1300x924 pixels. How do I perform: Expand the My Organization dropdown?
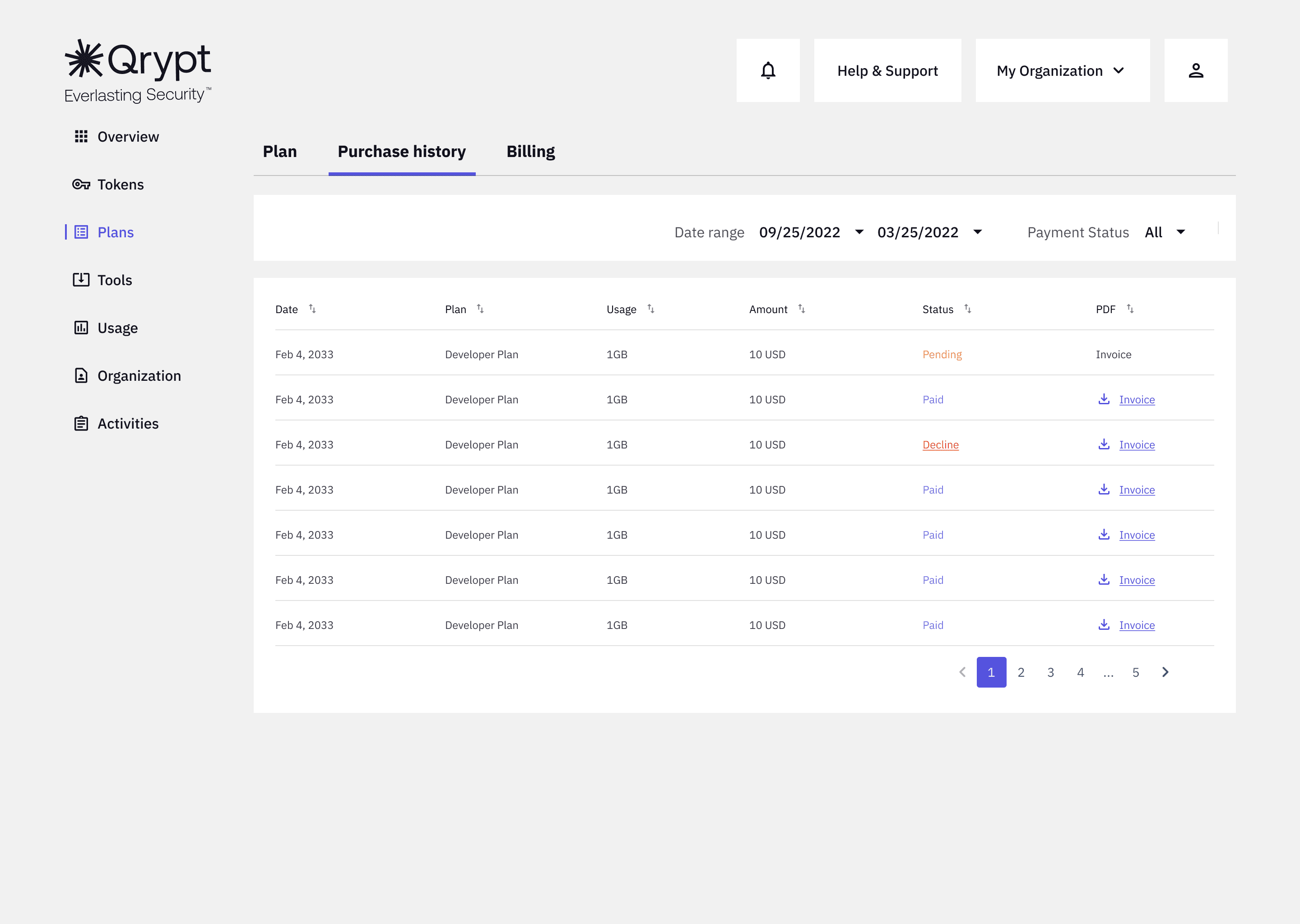tap(1062, 70)
